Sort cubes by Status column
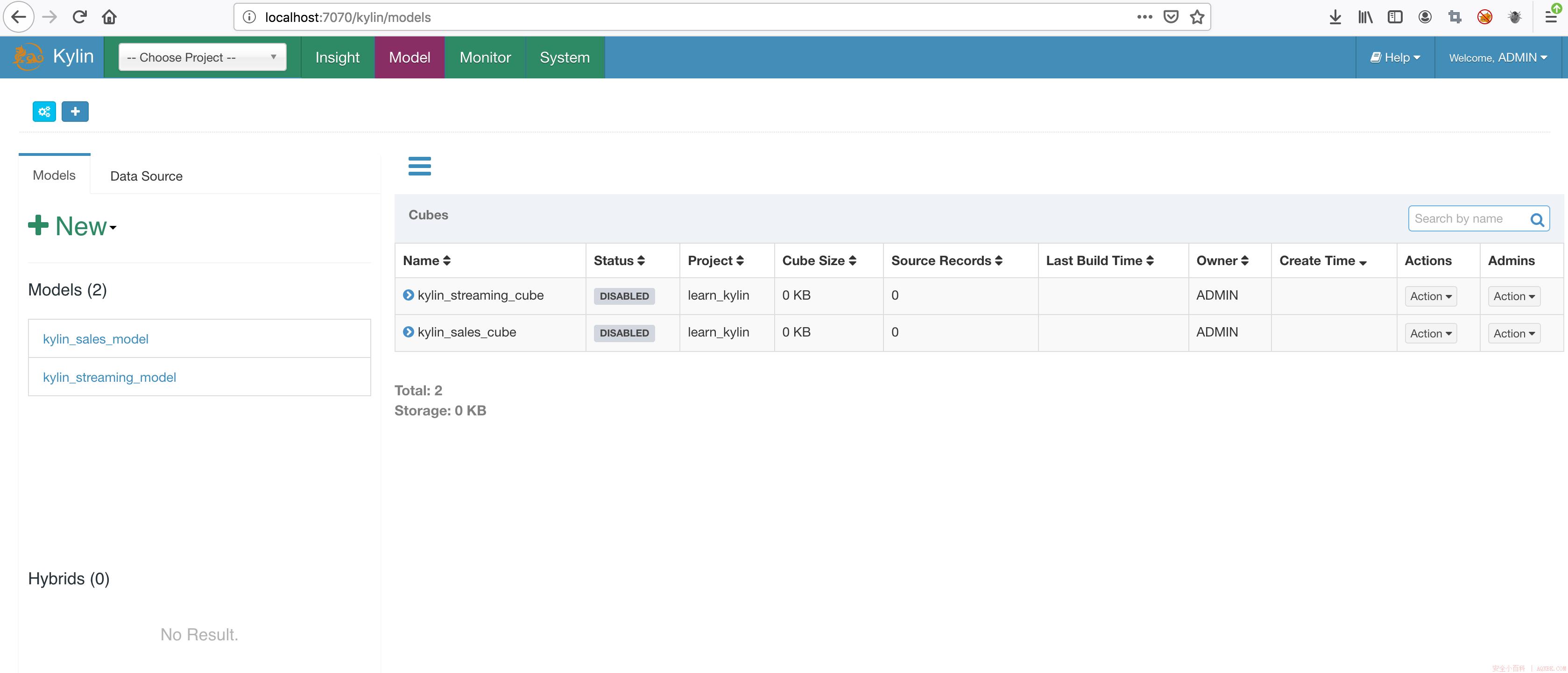The image size is (1568, 673). coord(619,260)
